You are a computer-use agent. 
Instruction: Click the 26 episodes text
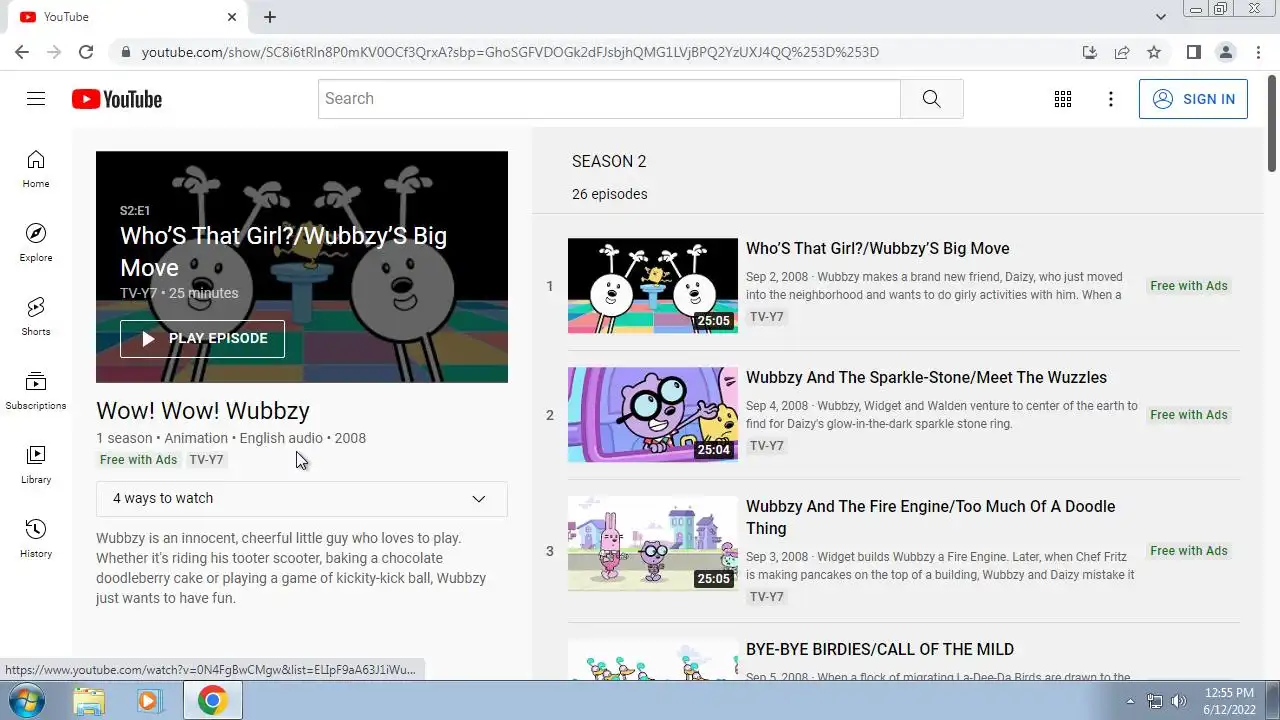pyautogui.click(x=609, y=194)
